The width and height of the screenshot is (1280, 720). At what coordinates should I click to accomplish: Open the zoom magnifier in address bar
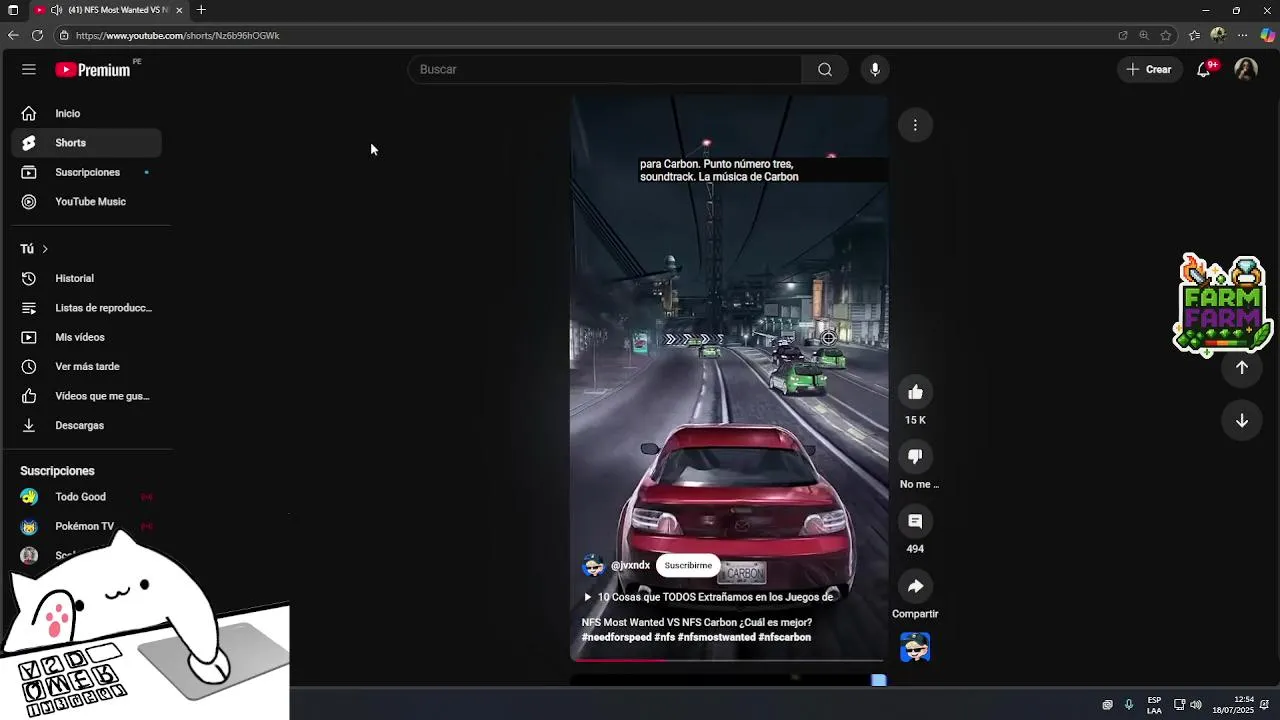[x=1144, y=35]
